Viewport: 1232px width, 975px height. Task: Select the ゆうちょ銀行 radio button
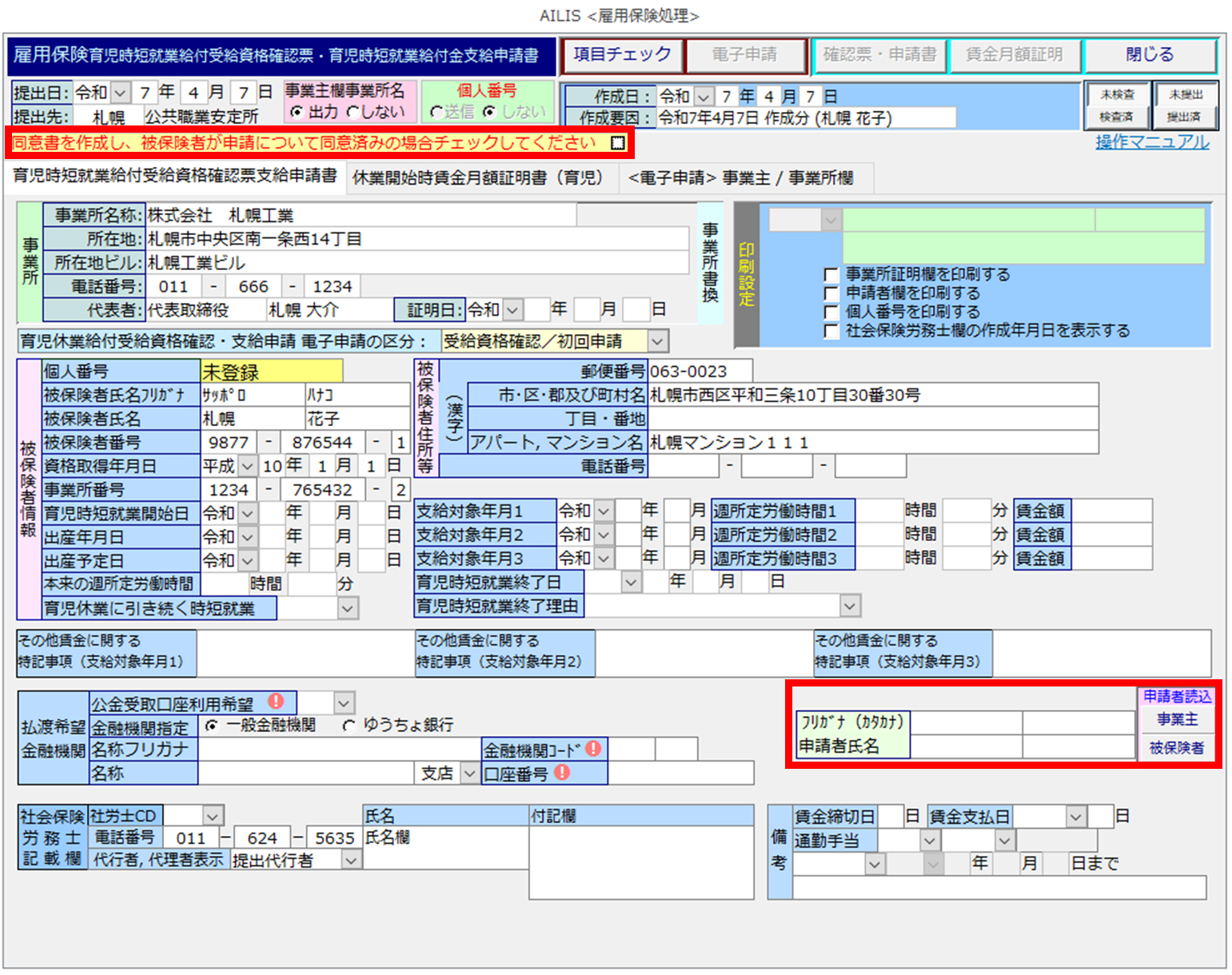pos(349,725)
